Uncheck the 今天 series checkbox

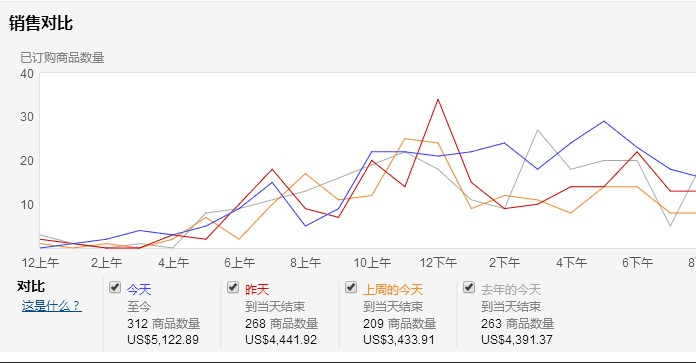tap(115, 287)
